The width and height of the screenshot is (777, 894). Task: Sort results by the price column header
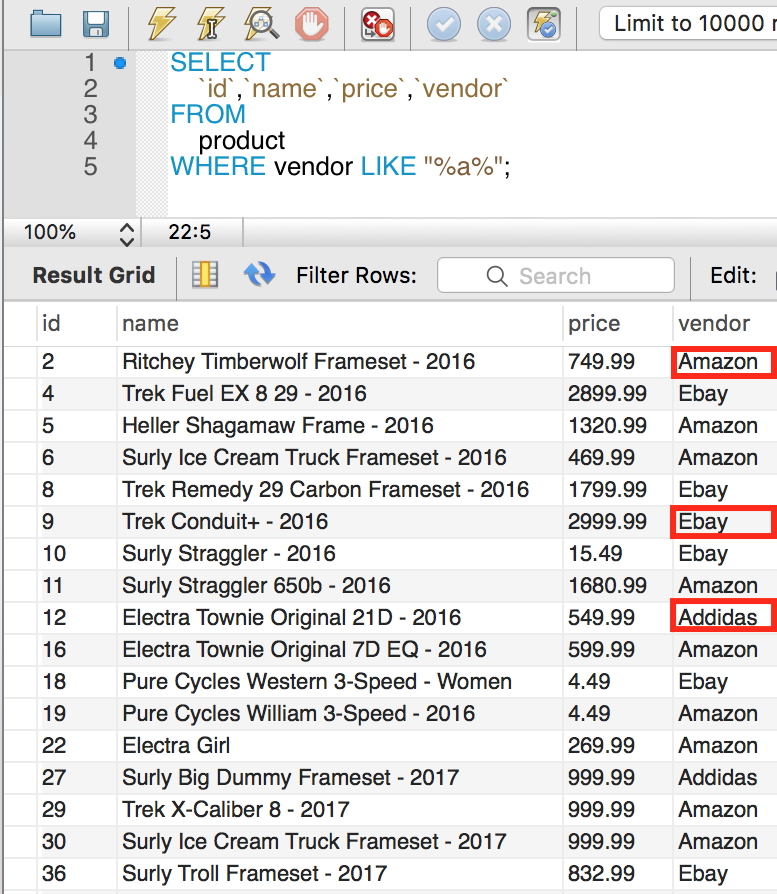[593, 323]
